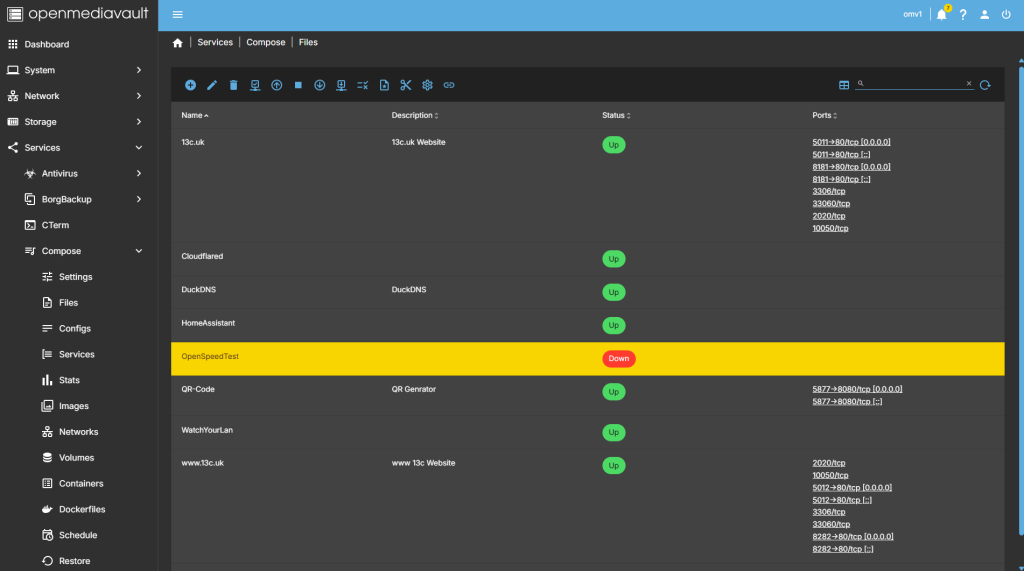Viewport: 1024px width, 571px height.
Task: Open Containers in the Compose sidebar
Action: (81, 483)
